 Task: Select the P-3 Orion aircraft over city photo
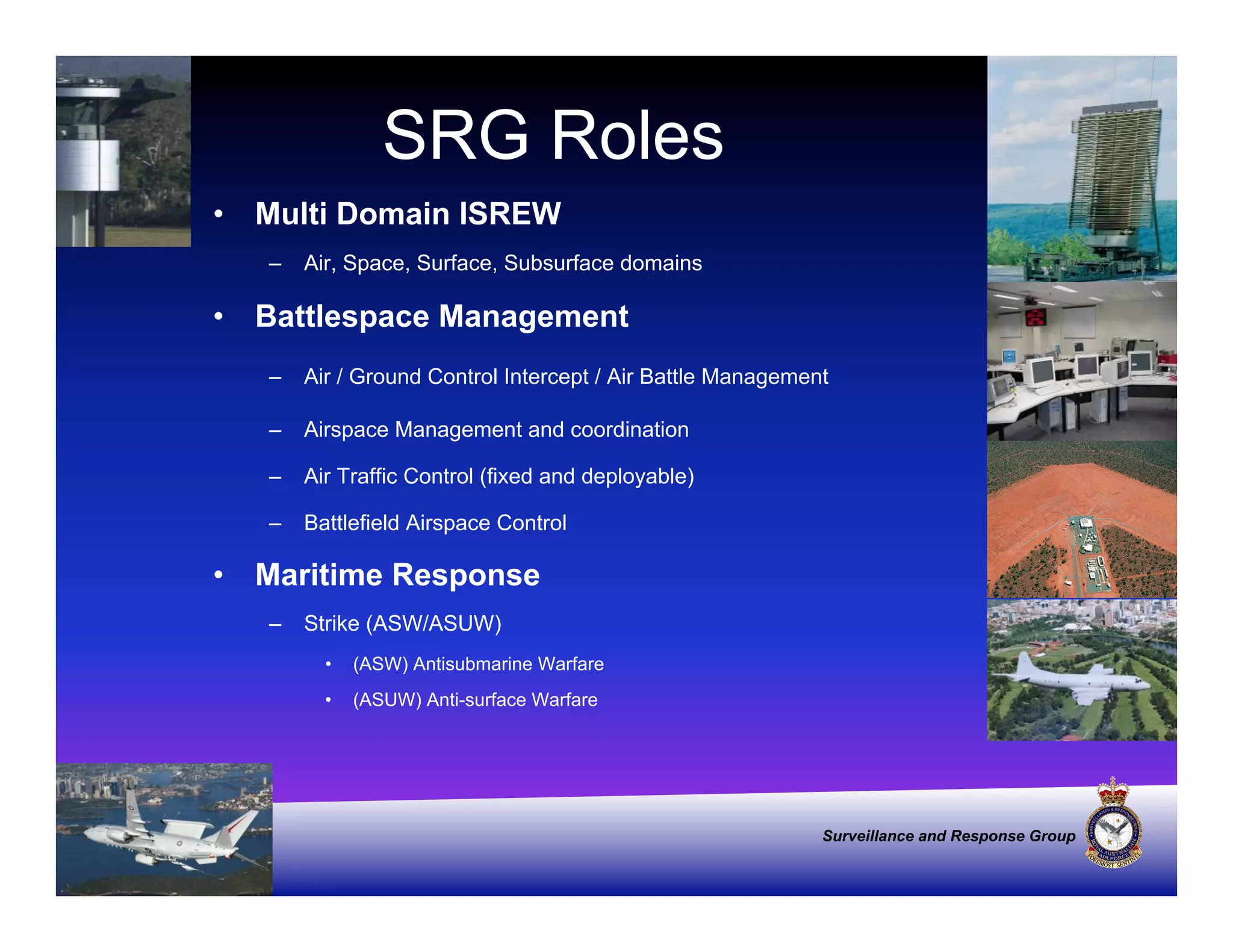[1082, 670]
